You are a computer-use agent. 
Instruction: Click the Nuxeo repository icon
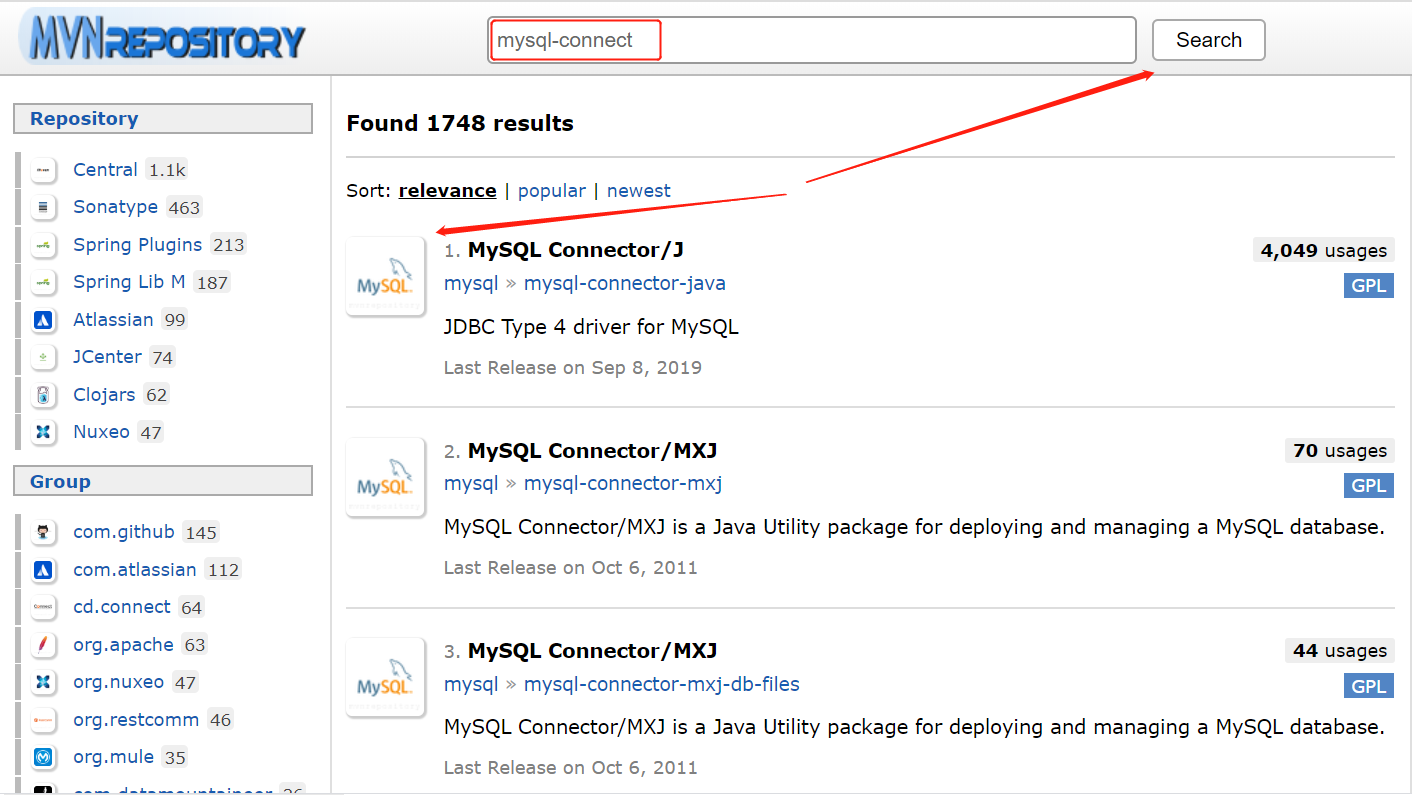pyautogui.click(x=43, y=432)
